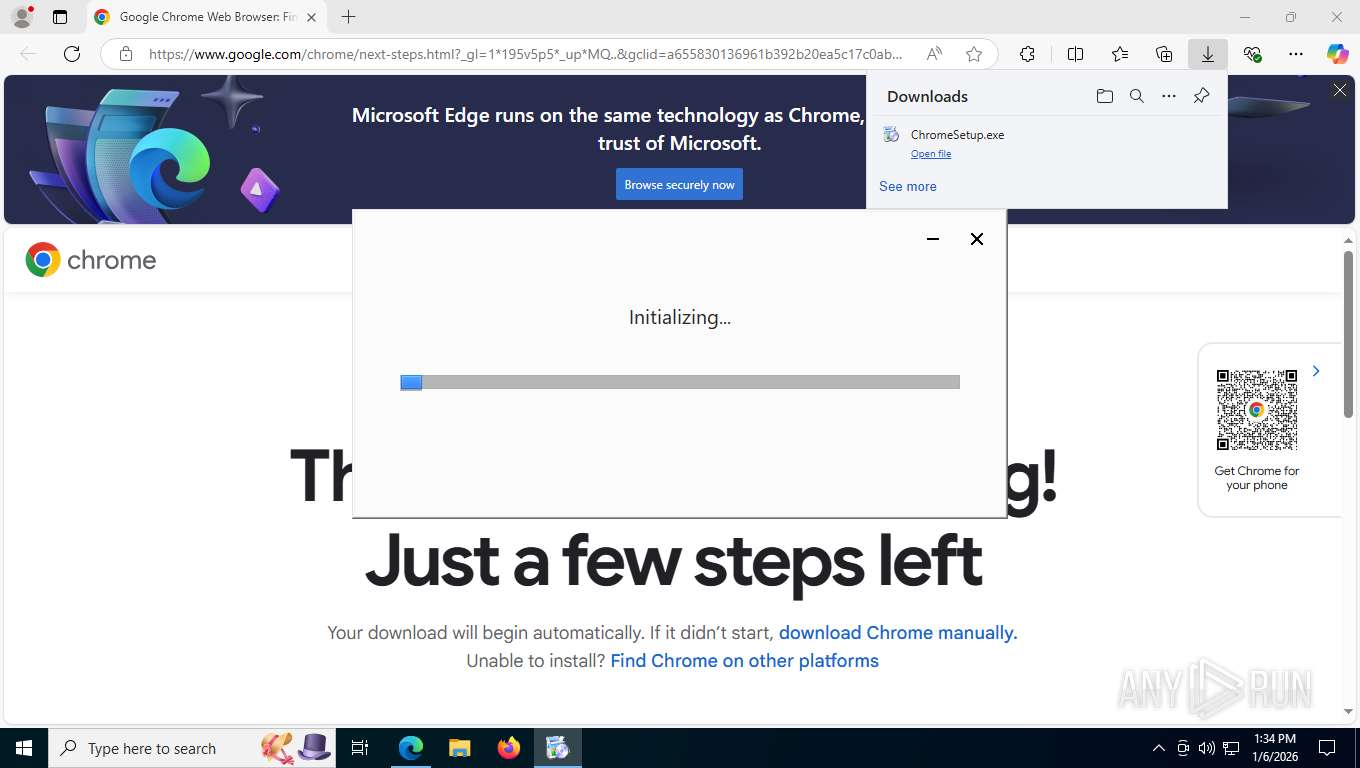Open Browser essentials heart icon
Viewport: 1360px width, 768px height.
(1252, 54)
